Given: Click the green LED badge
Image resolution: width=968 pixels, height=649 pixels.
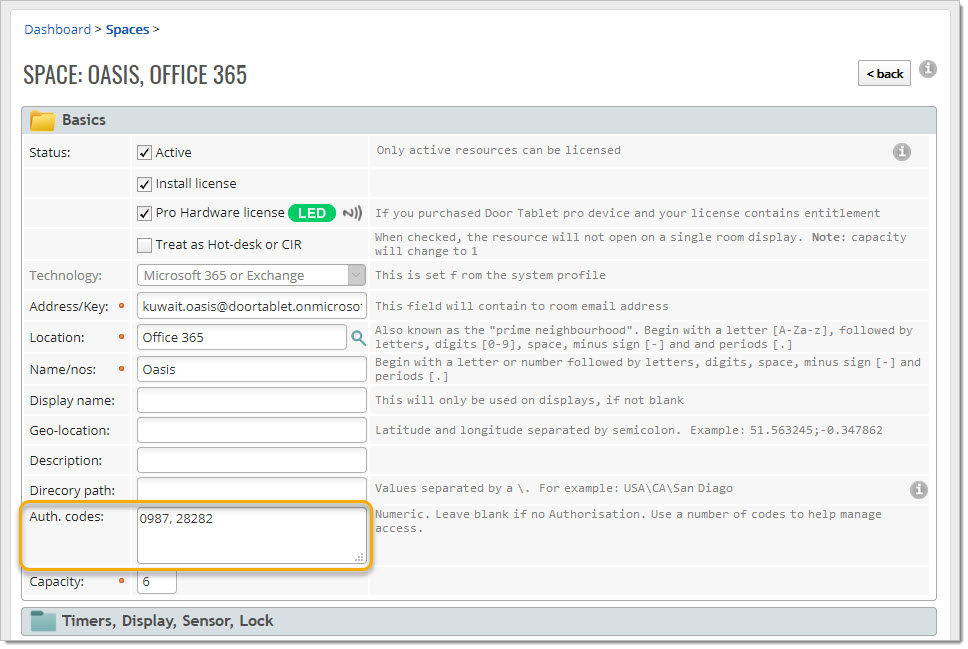Looking at the screenshot, I should pos(312,213).
